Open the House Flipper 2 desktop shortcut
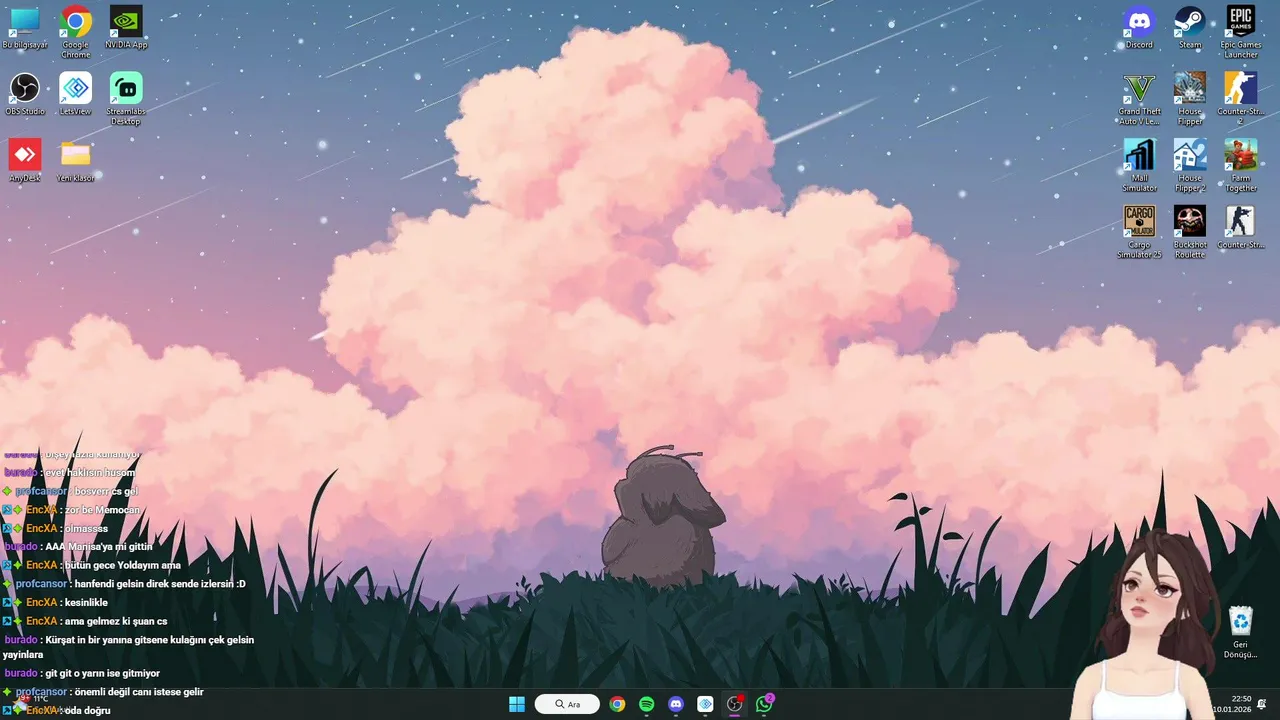 click(x=1190, y=165)
